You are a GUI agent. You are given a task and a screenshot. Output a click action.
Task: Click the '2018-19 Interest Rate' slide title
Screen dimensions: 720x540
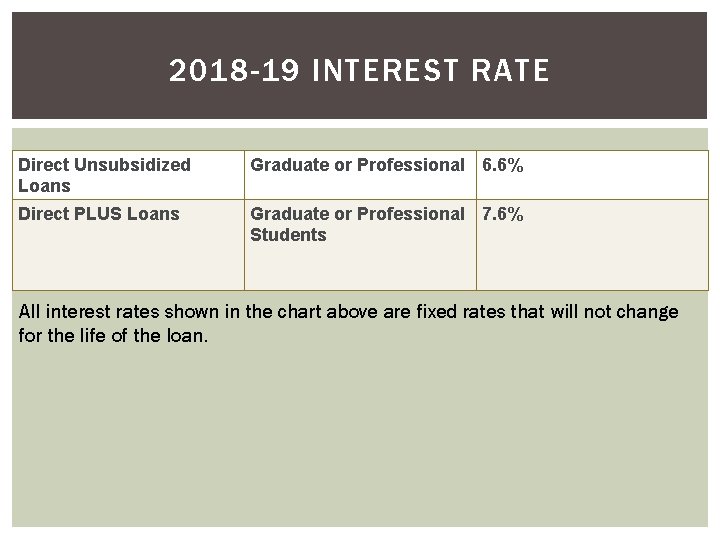pos(359,70)
